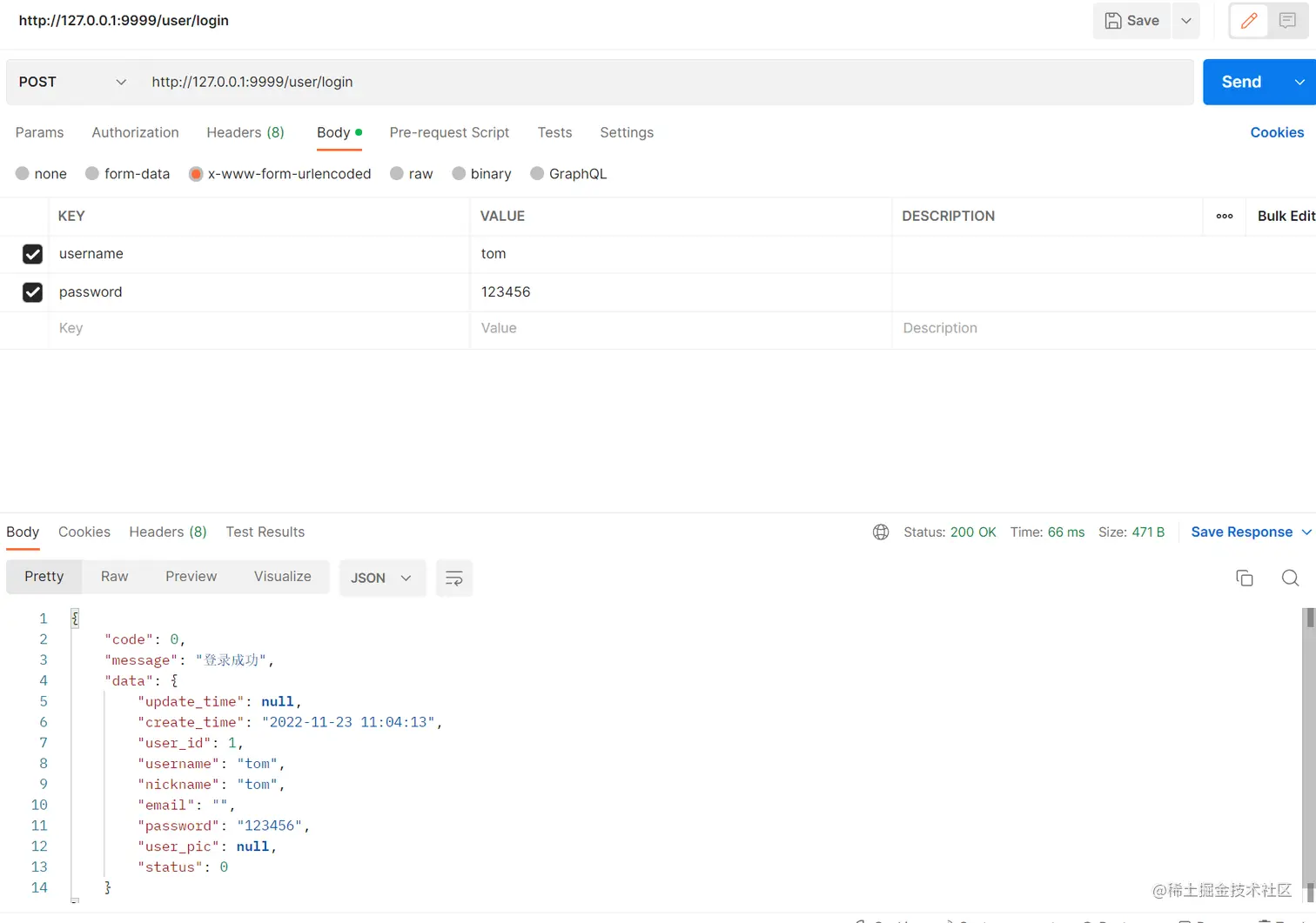This screenshot has width=1316, height=923.
Task: Click the Status: 200 OK text
Action: (950, 532)
